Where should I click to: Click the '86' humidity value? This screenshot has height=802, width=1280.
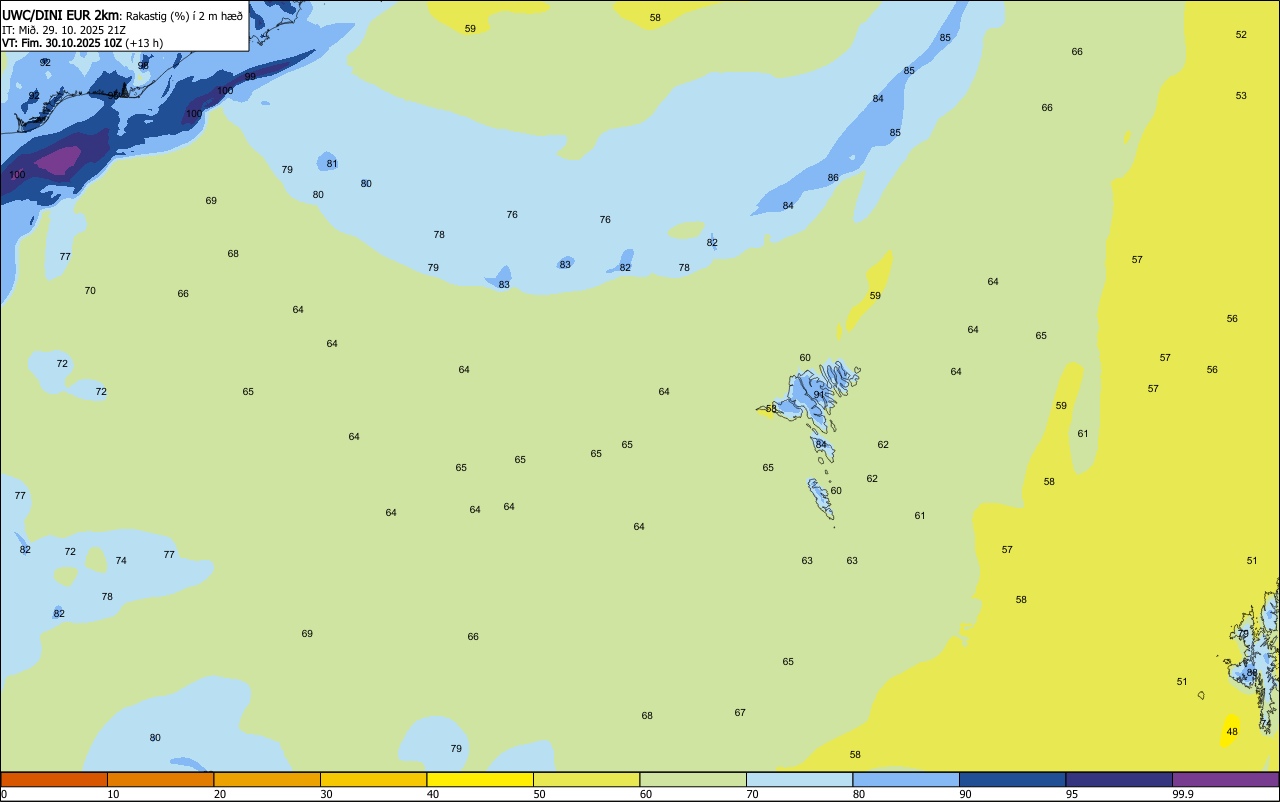coord(833,178)
